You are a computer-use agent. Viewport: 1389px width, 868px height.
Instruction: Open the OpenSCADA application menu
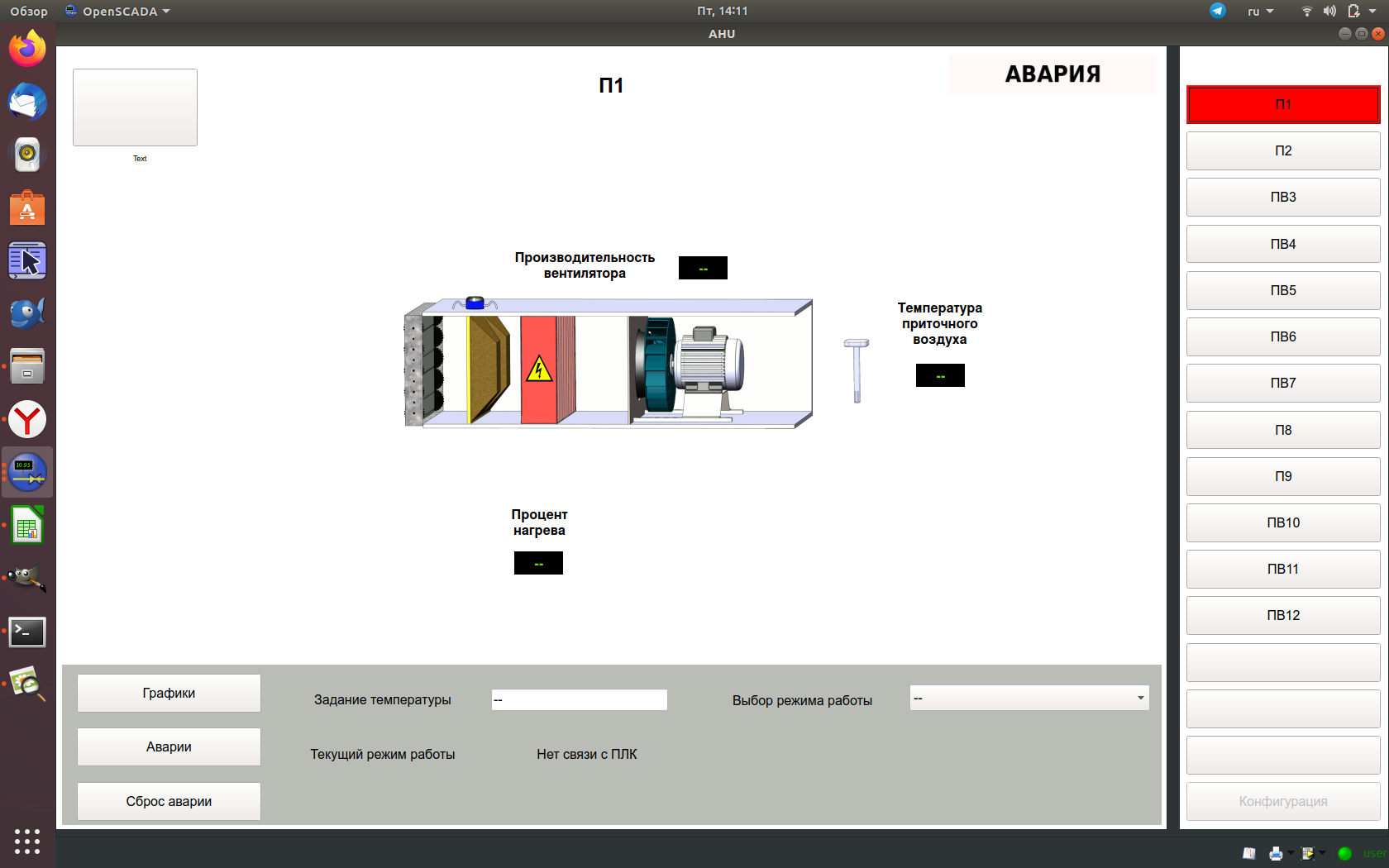coord(117,12)
